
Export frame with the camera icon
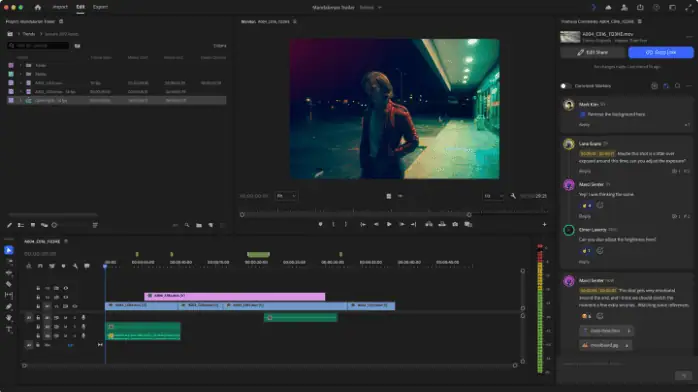[x=455, y=225]
